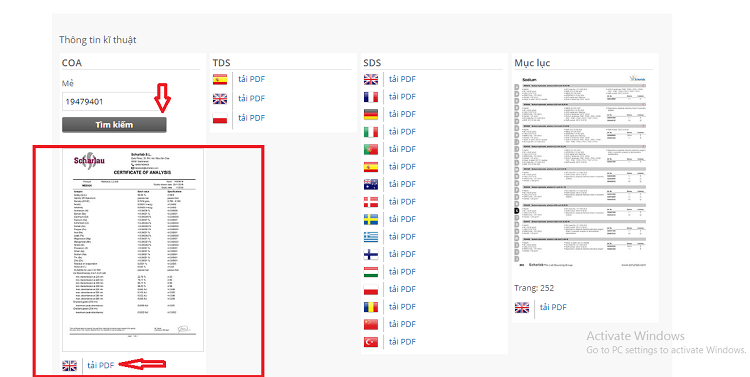Open the Romanian SDS tải PDF link
This screenshot has width=750, height=377.
tap(402, 307)
